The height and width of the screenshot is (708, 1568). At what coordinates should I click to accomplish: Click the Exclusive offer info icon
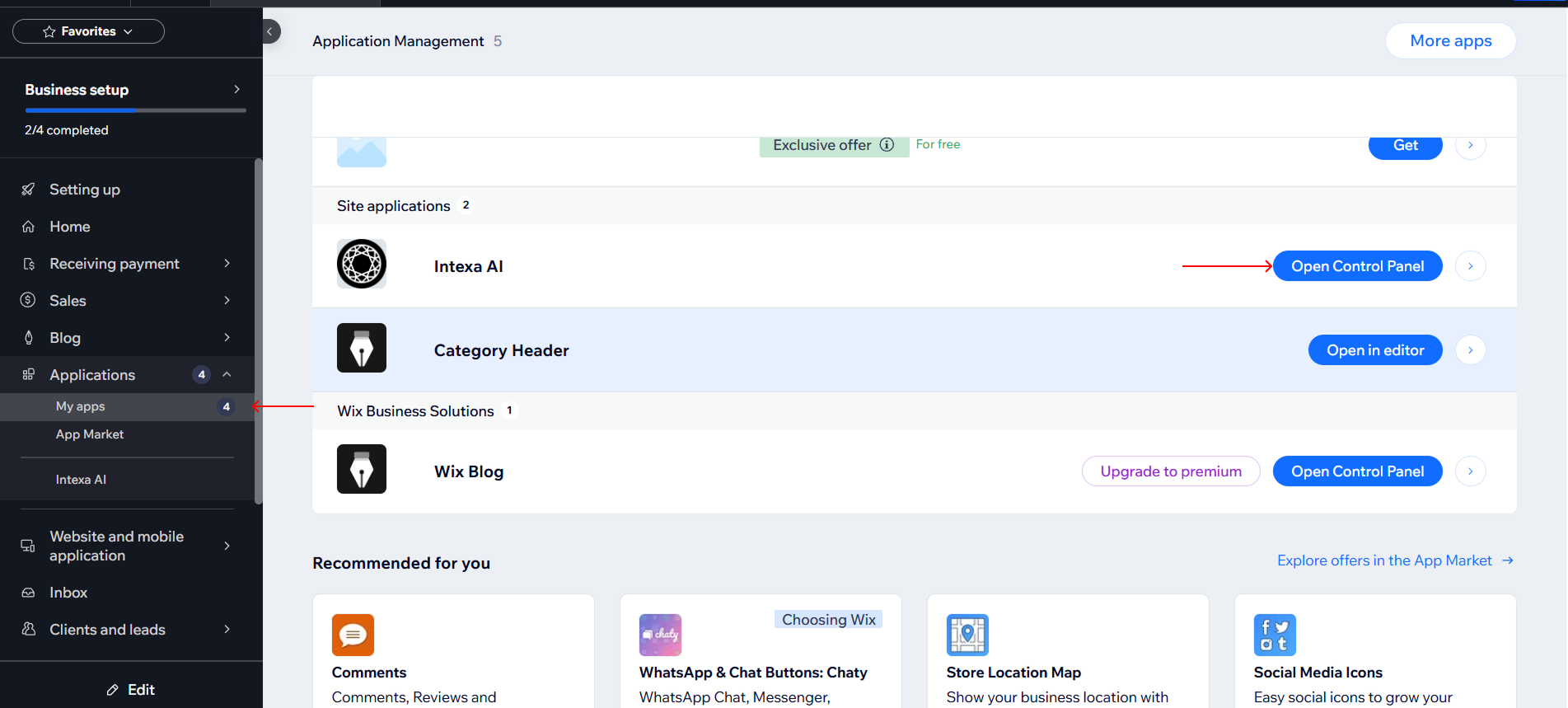pyautogui.click(x=887, y=145)
